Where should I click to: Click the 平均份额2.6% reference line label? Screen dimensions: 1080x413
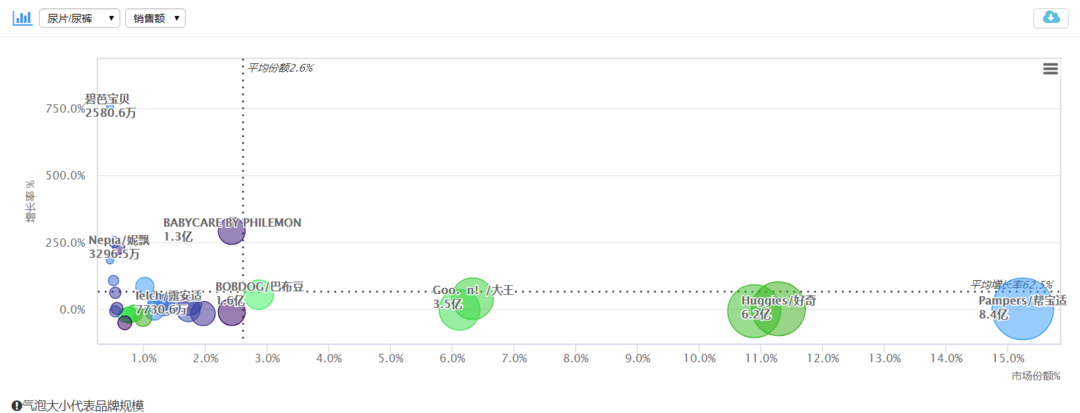[x=280, y=67]
